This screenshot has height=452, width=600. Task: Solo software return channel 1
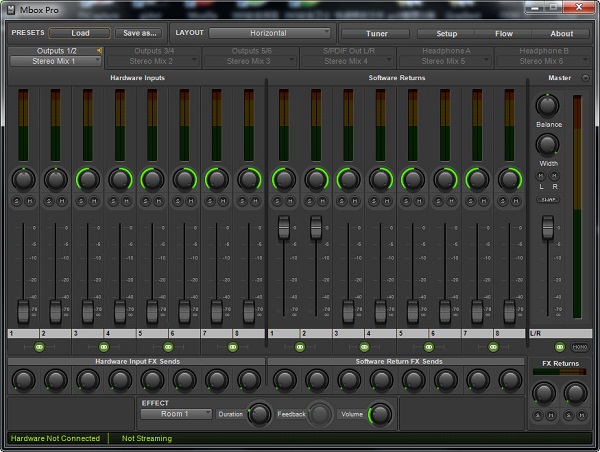click(x=277, y=201)
